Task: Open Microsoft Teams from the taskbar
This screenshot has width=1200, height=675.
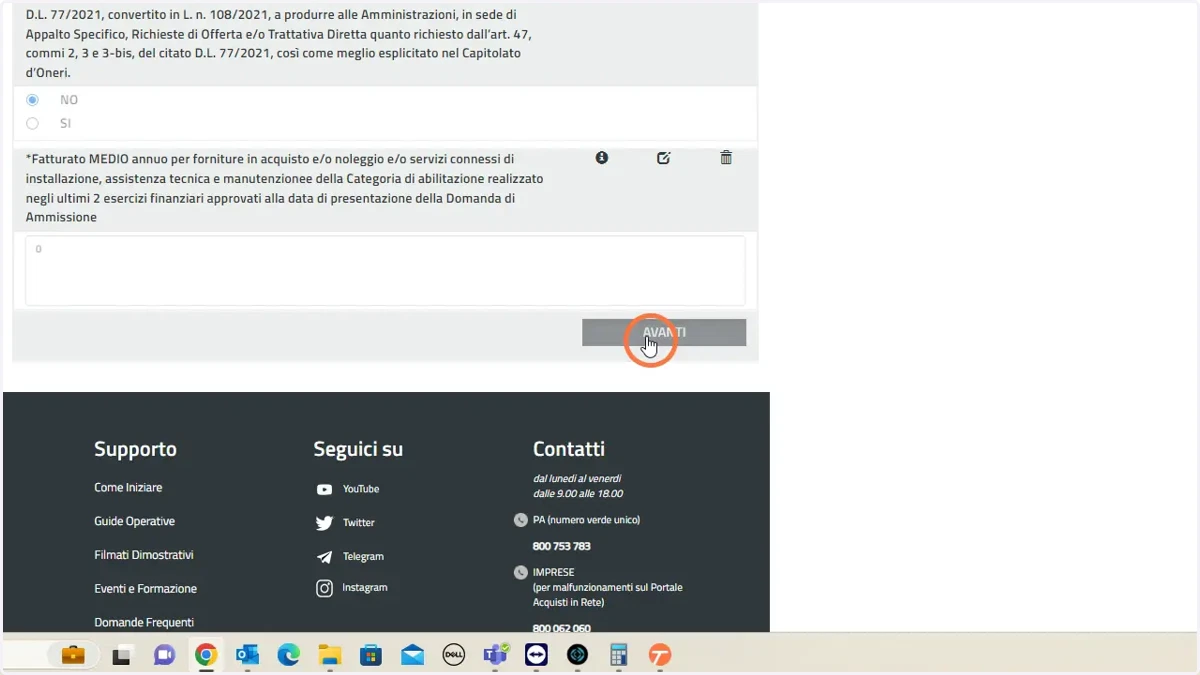Action: pyautogui.click(x=495, y=656)
